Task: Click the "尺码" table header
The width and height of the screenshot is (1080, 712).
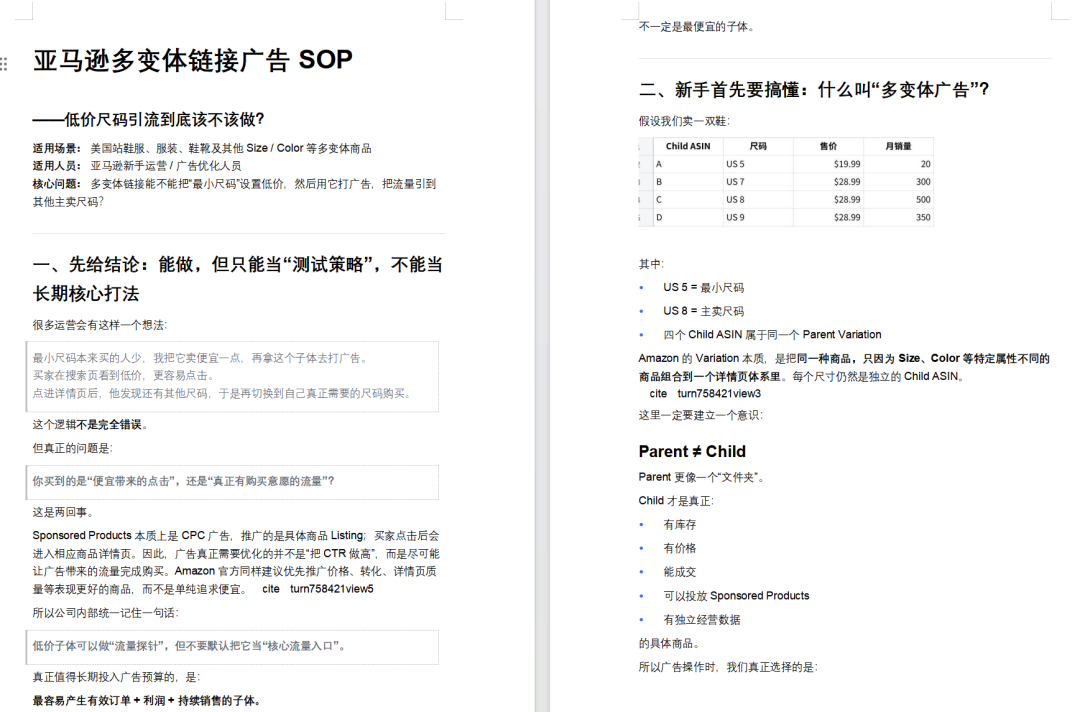Action: (x=758, y=146)
